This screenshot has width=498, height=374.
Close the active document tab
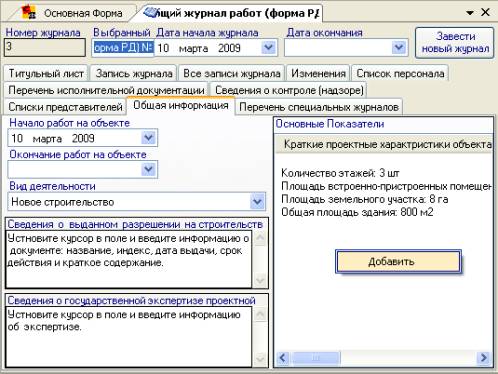[485, 12]
